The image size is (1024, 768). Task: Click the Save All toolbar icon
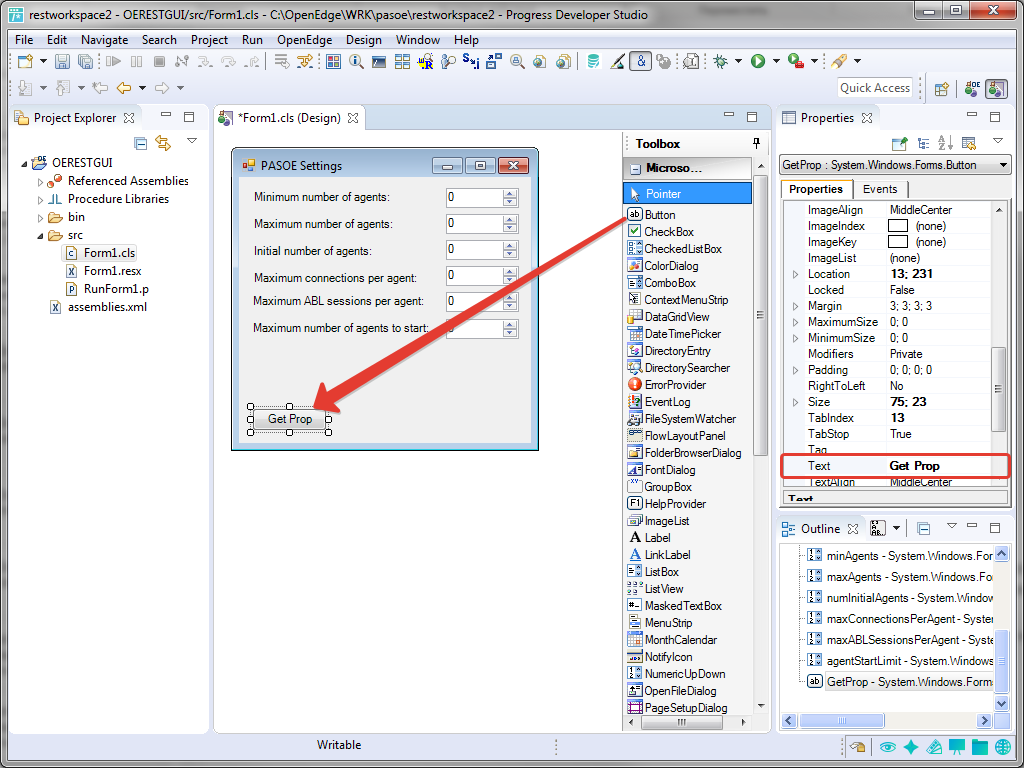click(x=85, y=61)
